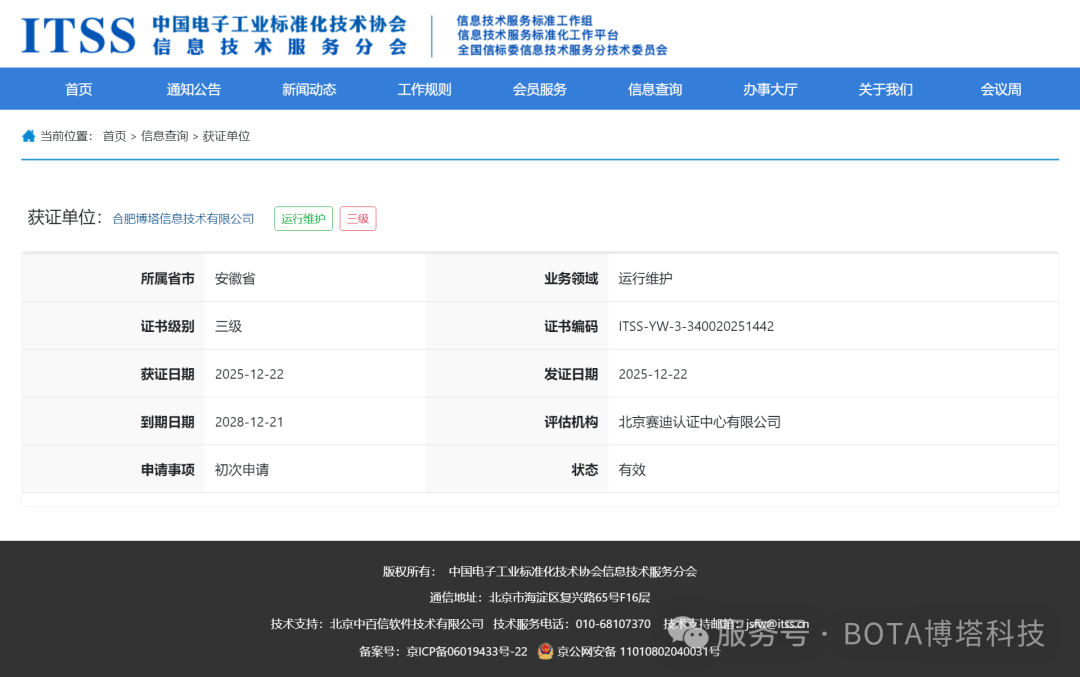This screenshot has width=1080, height=677.
Task: Click the 评估机构 row label
Action: pyautogui.click(x=571, y=422)
